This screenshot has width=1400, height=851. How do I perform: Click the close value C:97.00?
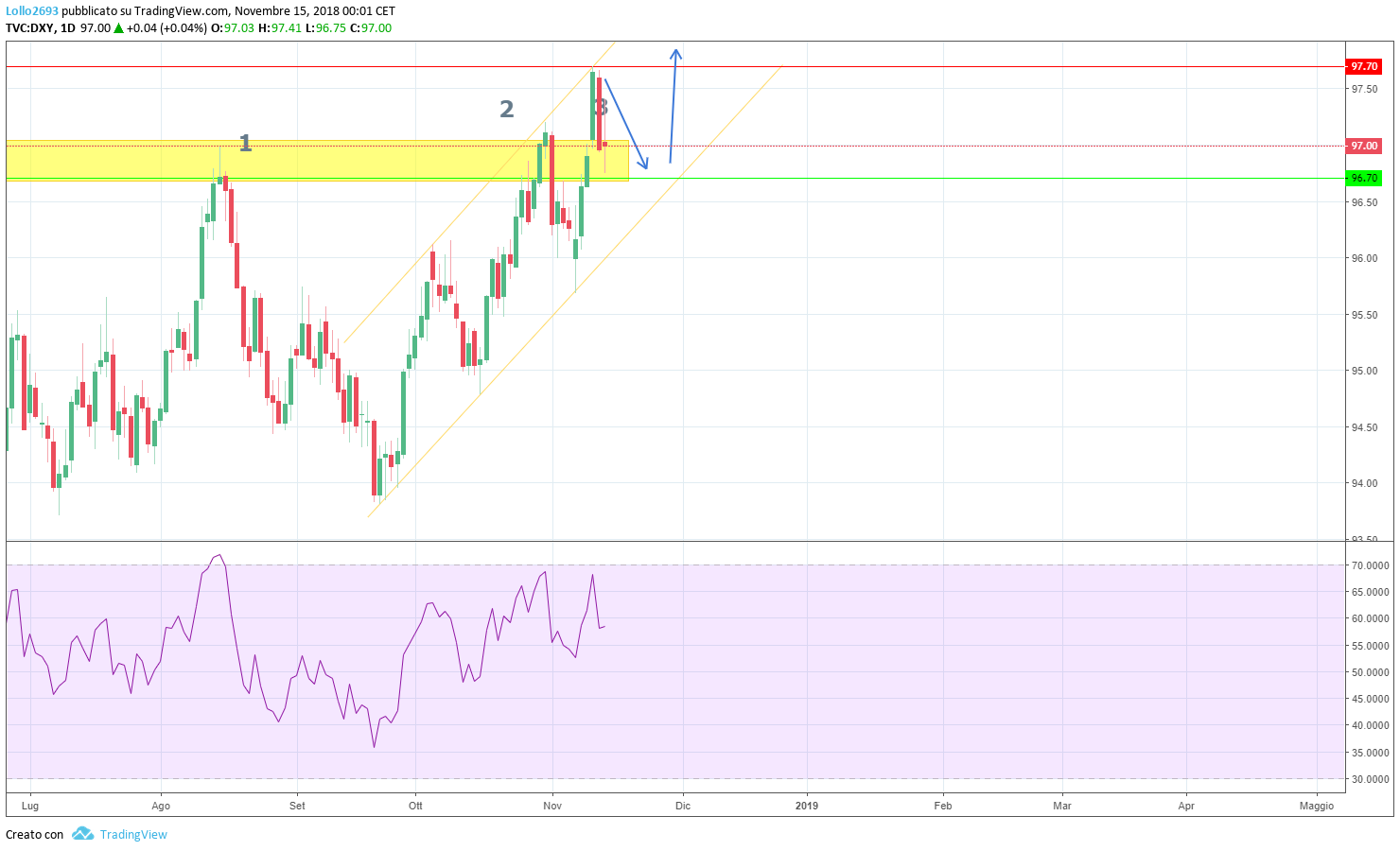(x=371, y=28)
